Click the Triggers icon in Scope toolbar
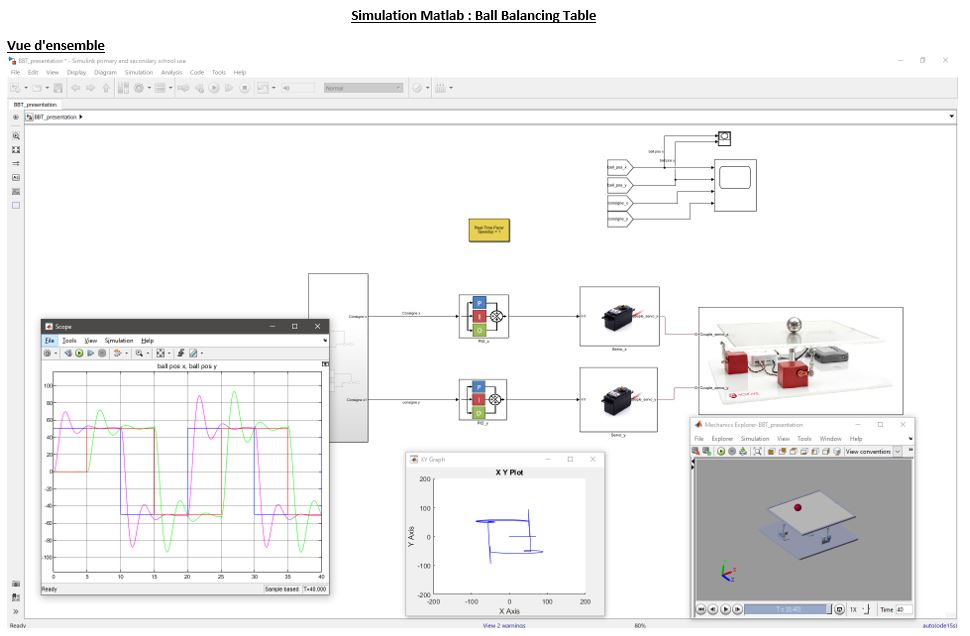This screenshot has height=636, width=970. 181,353
